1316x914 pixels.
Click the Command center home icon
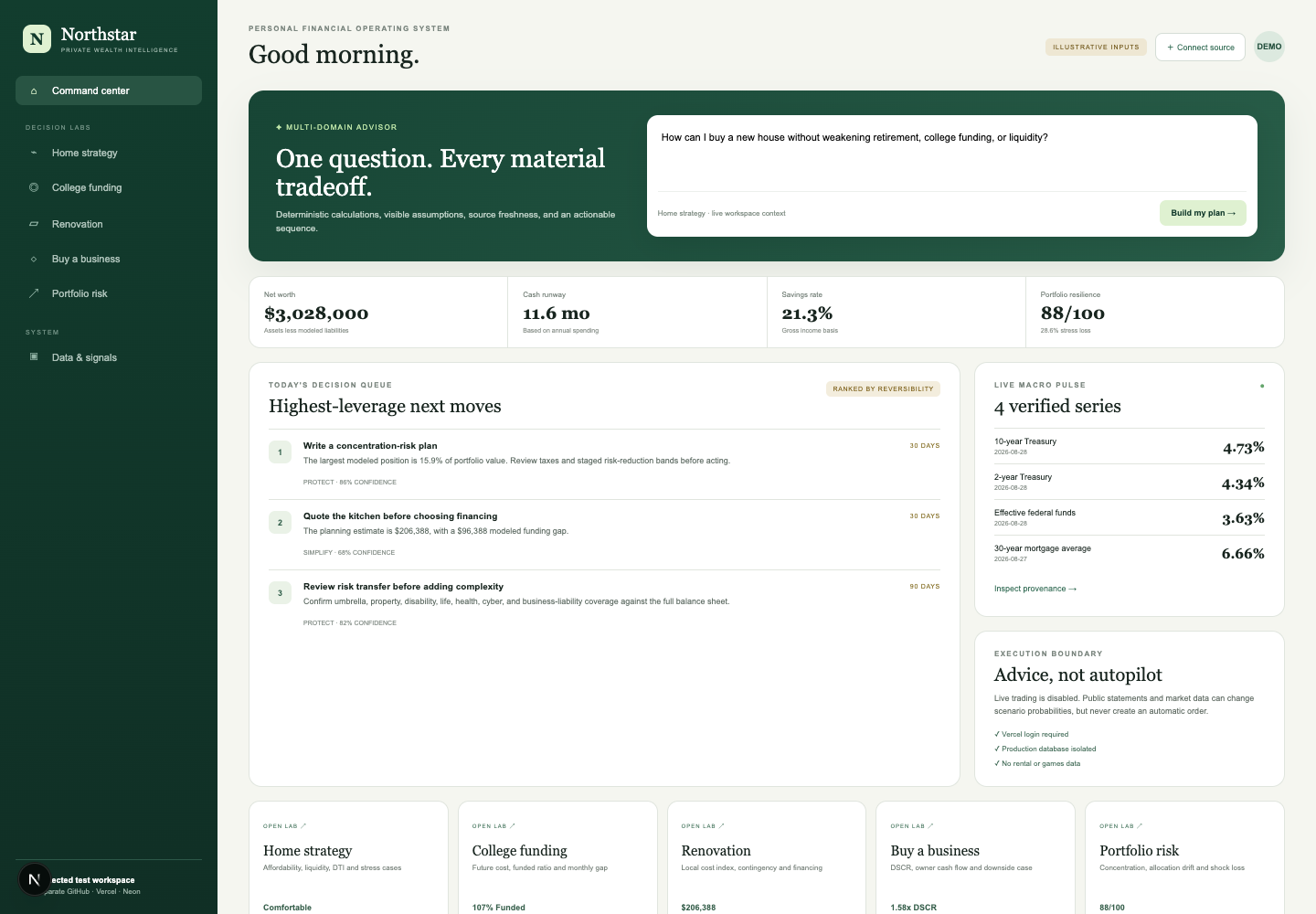[34, 91]
